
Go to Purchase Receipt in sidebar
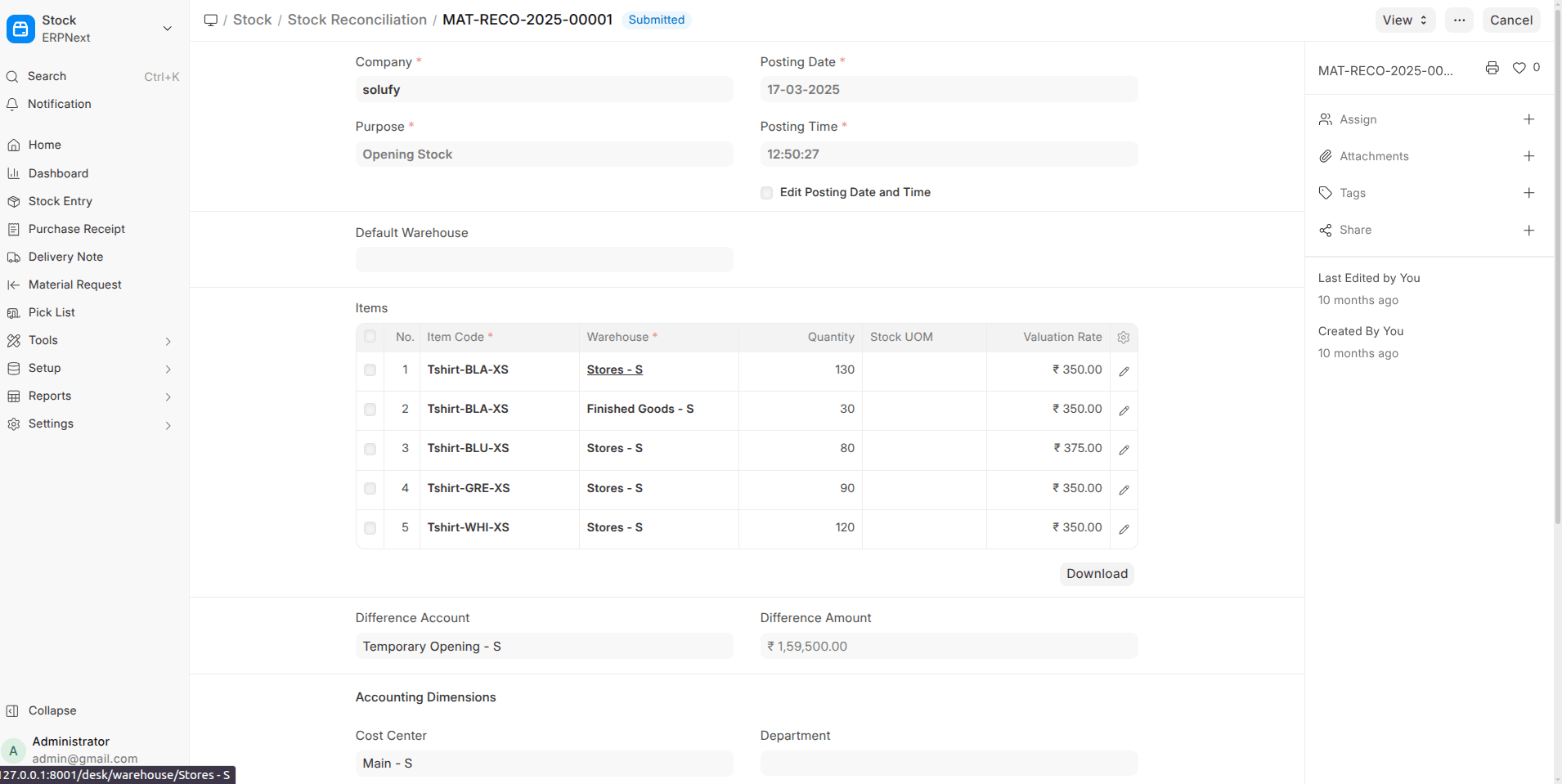pyautogui.click(x=76, y=229)
